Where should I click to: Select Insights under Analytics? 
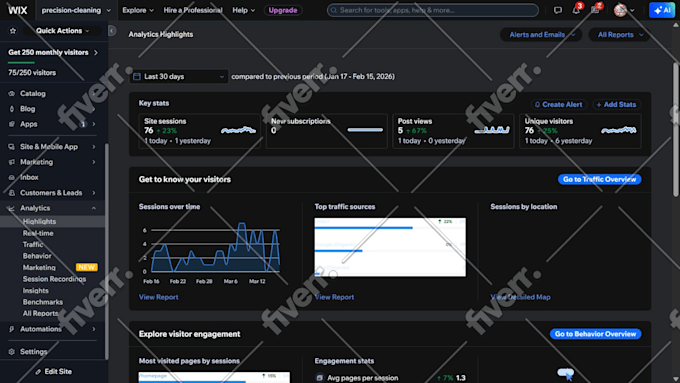(36, 291)
